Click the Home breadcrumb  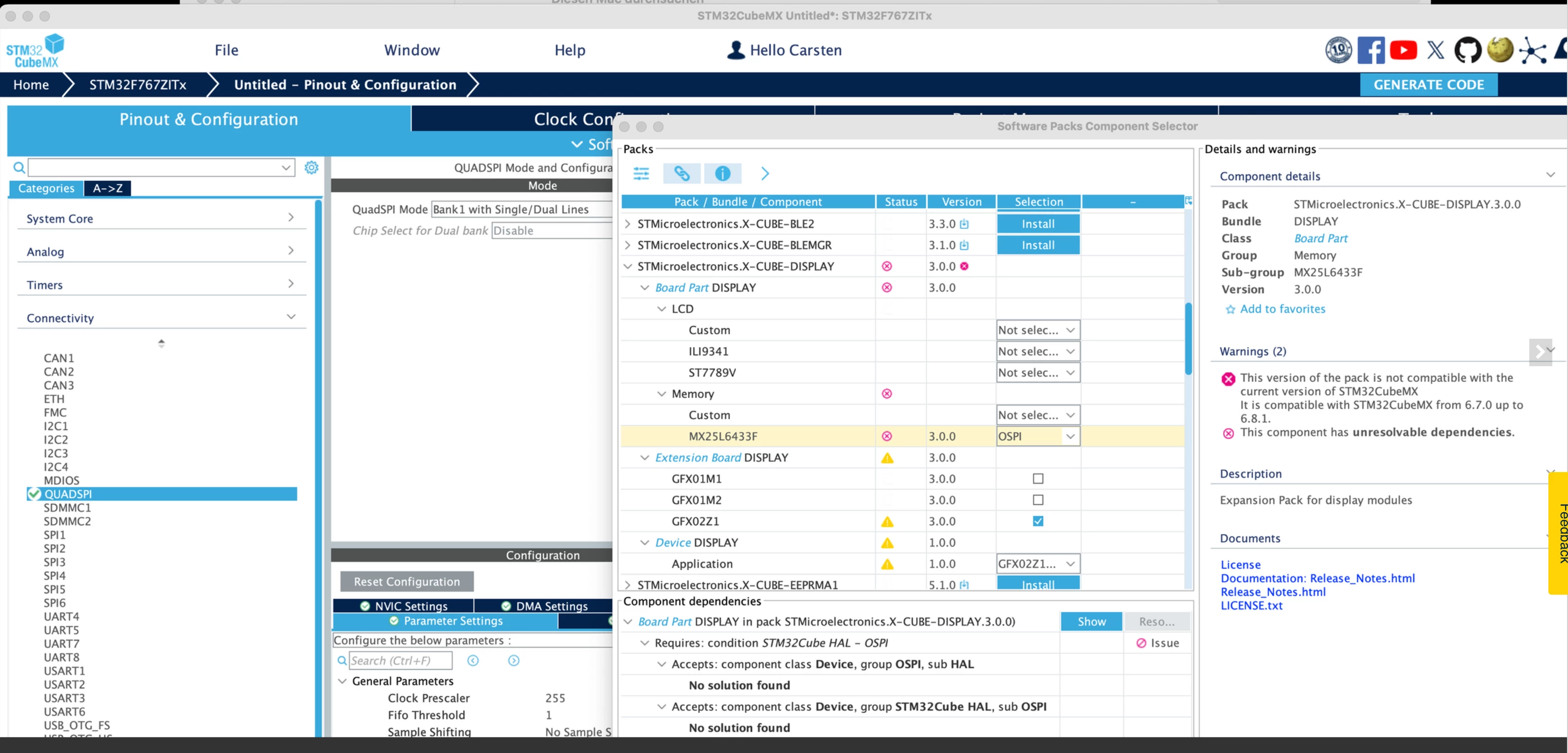pyautogui.click(x=31, y=85)
